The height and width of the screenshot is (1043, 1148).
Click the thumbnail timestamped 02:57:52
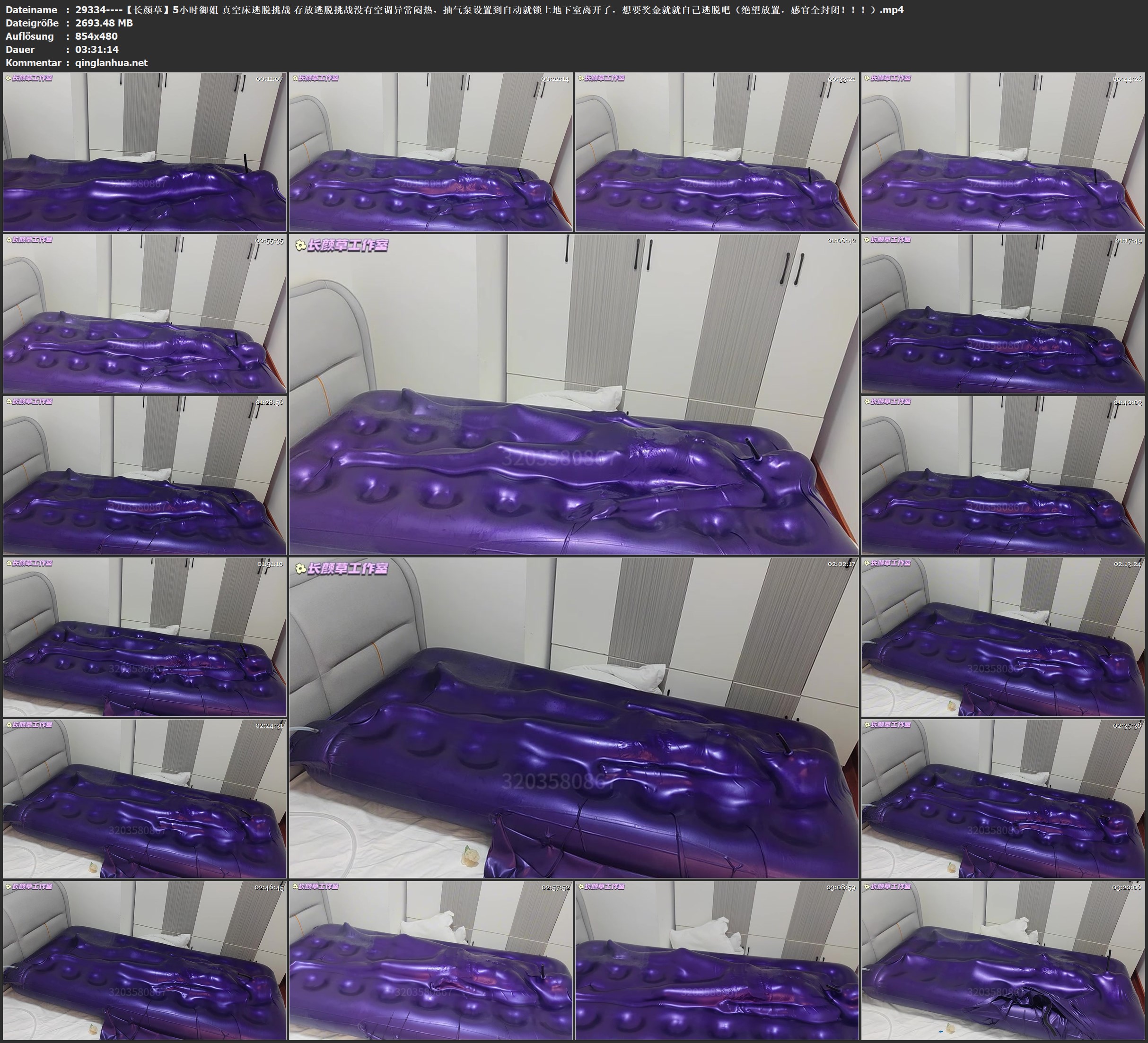point(430,960)
